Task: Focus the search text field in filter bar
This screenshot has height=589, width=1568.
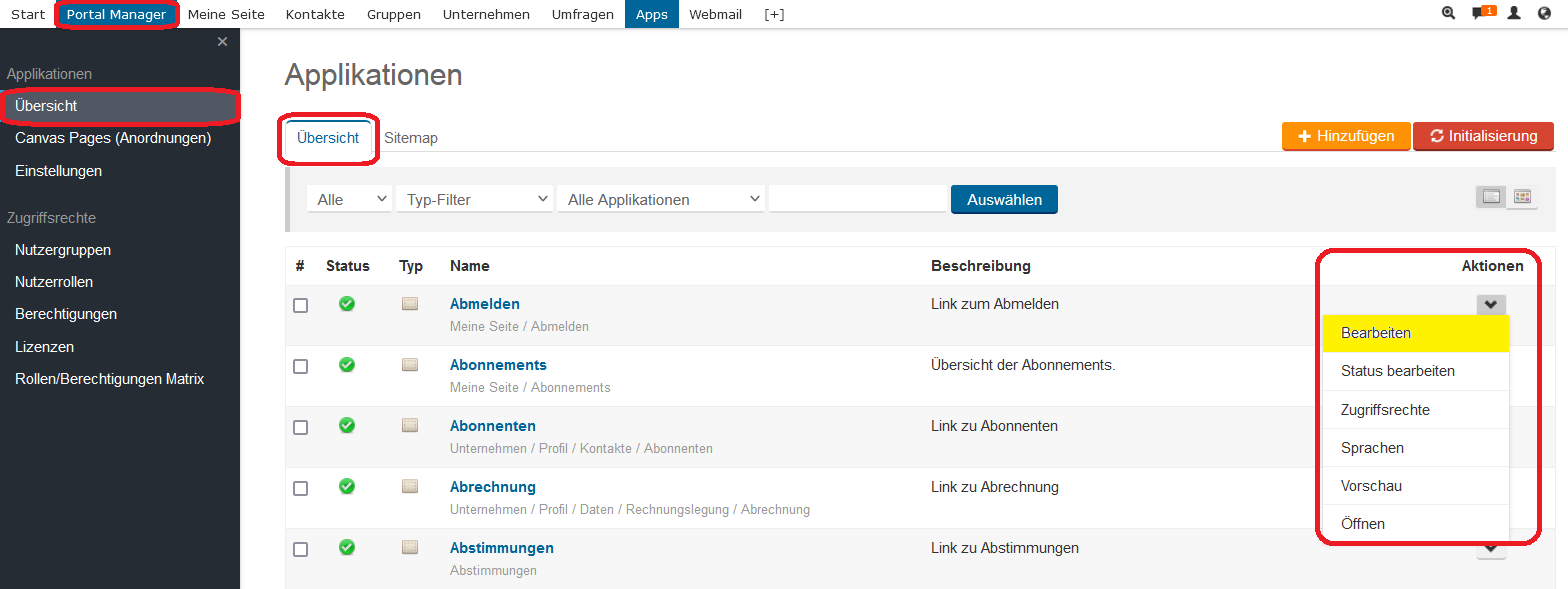Action: pyautogui.click(x=858, y=199)
